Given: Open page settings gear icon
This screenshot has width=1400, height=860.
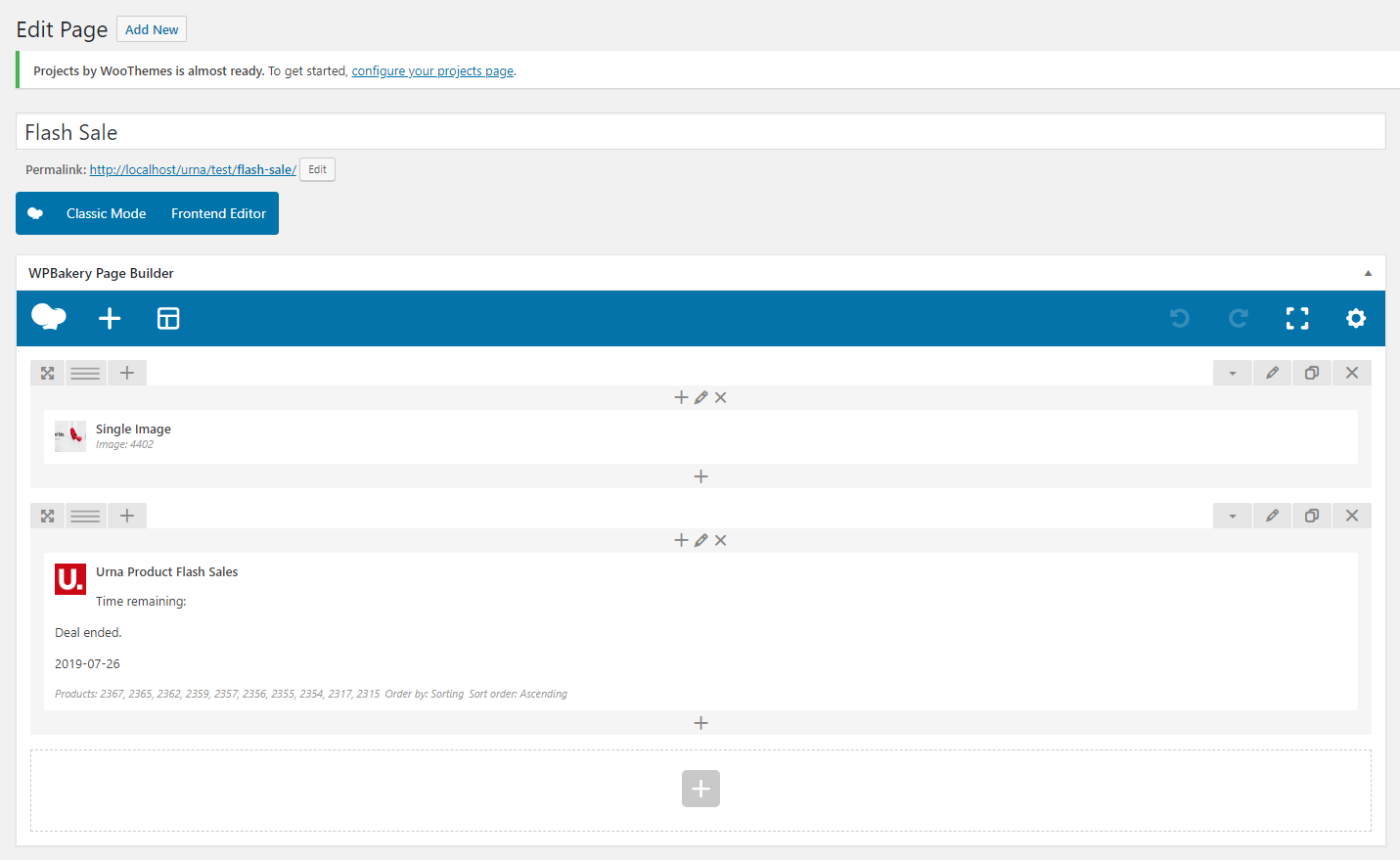Looking at the screenshot, I should click(x=1356, y=318).
